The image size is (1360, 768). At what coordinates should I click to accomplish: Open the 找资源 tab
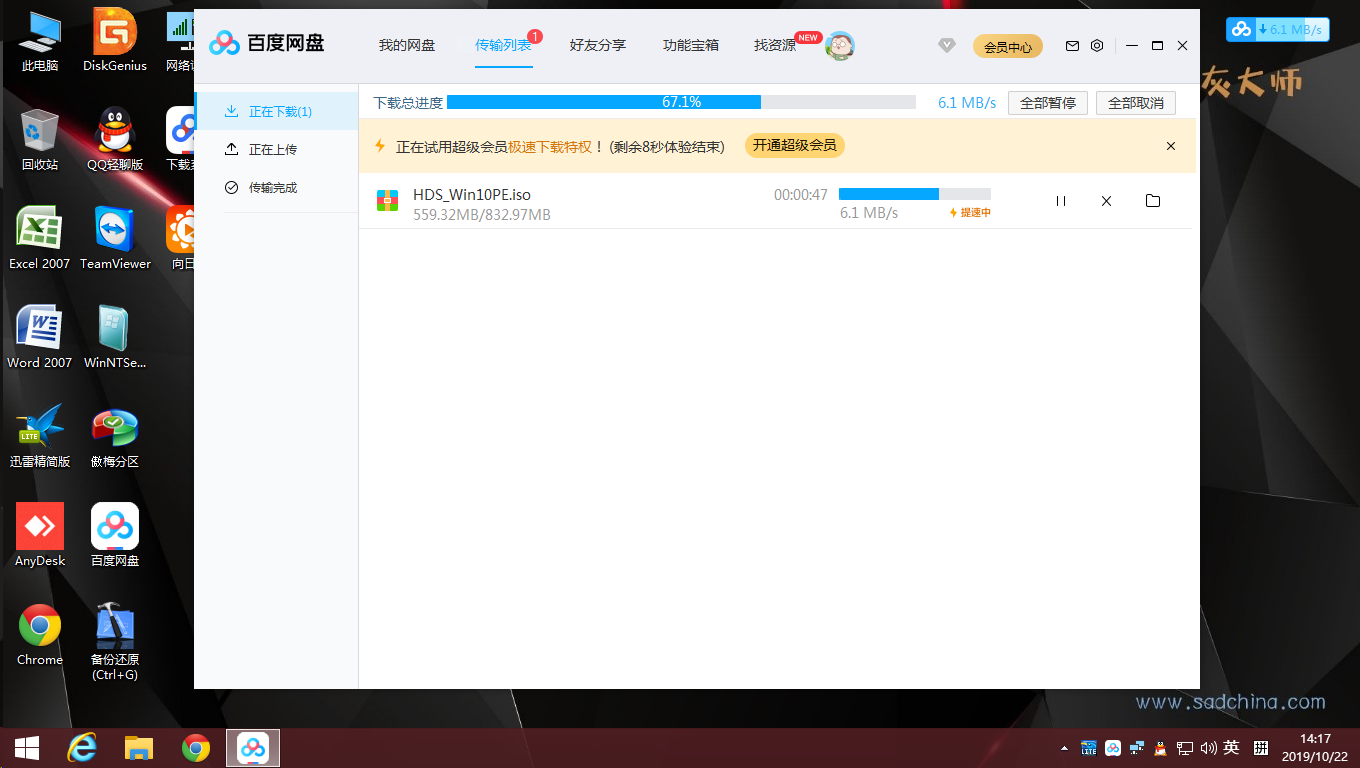pyautogui.click(x=775, y=46)
